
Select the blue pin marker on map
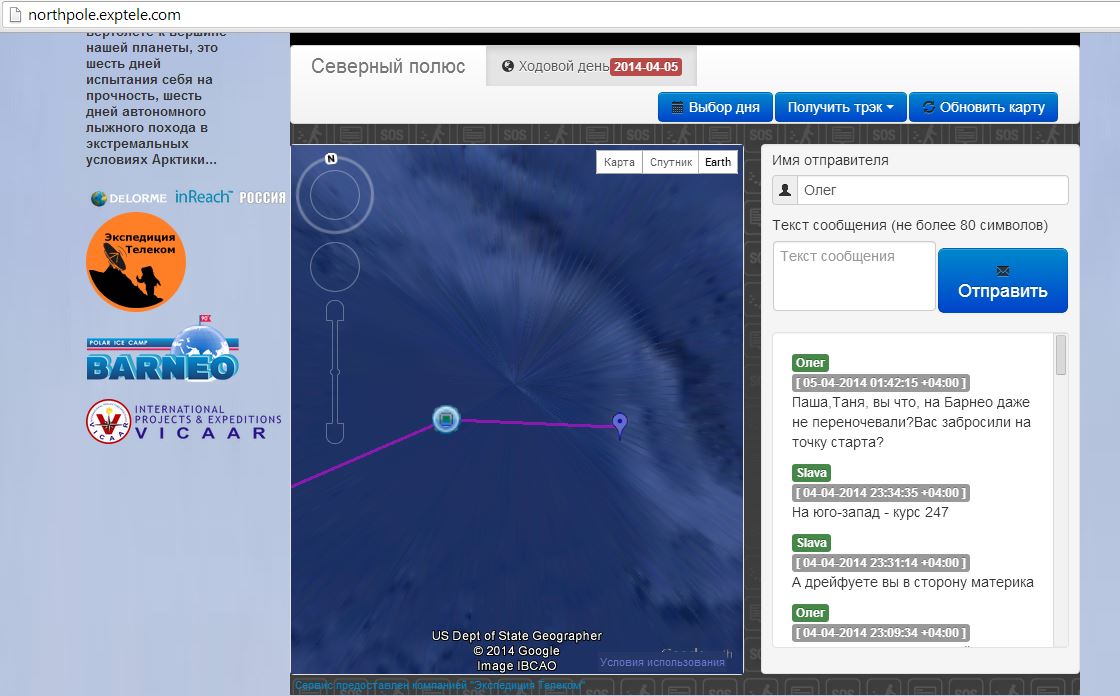coord(620,425)
